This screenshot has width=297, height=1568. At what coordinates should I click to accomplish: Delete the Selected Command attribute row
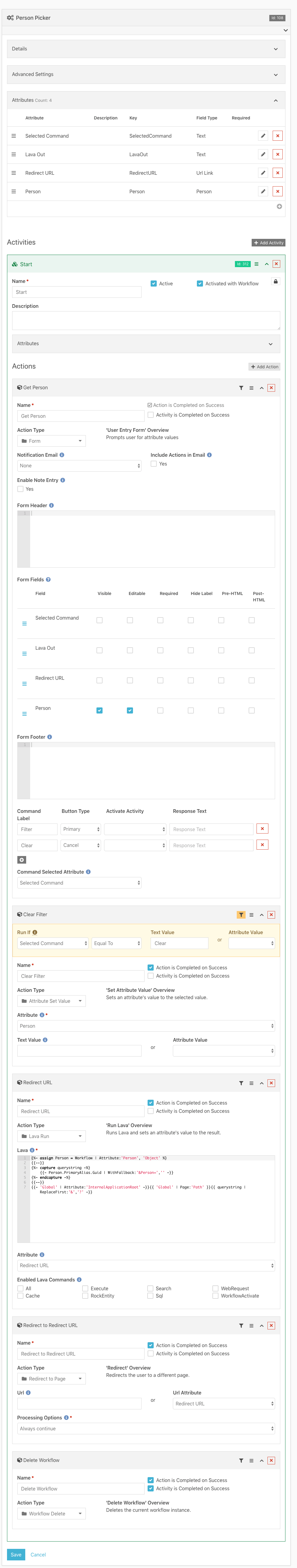(278, 136)
